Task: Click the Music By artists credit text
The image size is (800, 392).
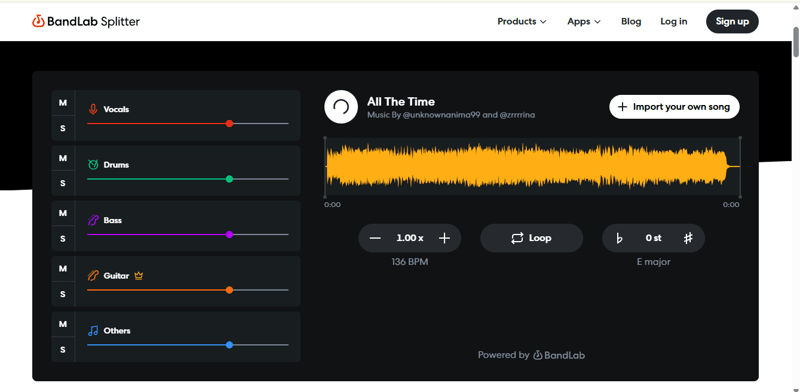Action: coord(451,115)
